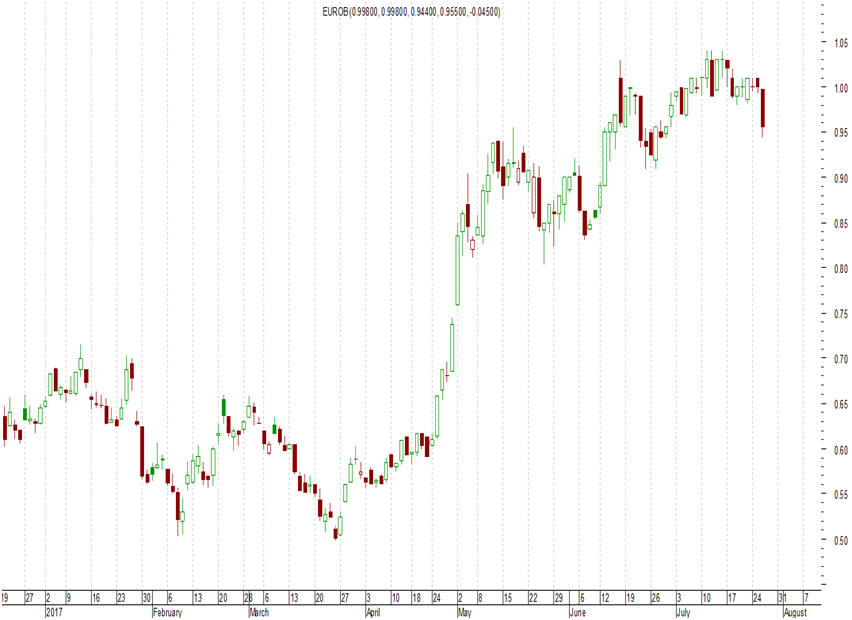This screenshot has height=620, width=852.
Task: Select the 0.95 price axis label
Action: click(841, 133)
